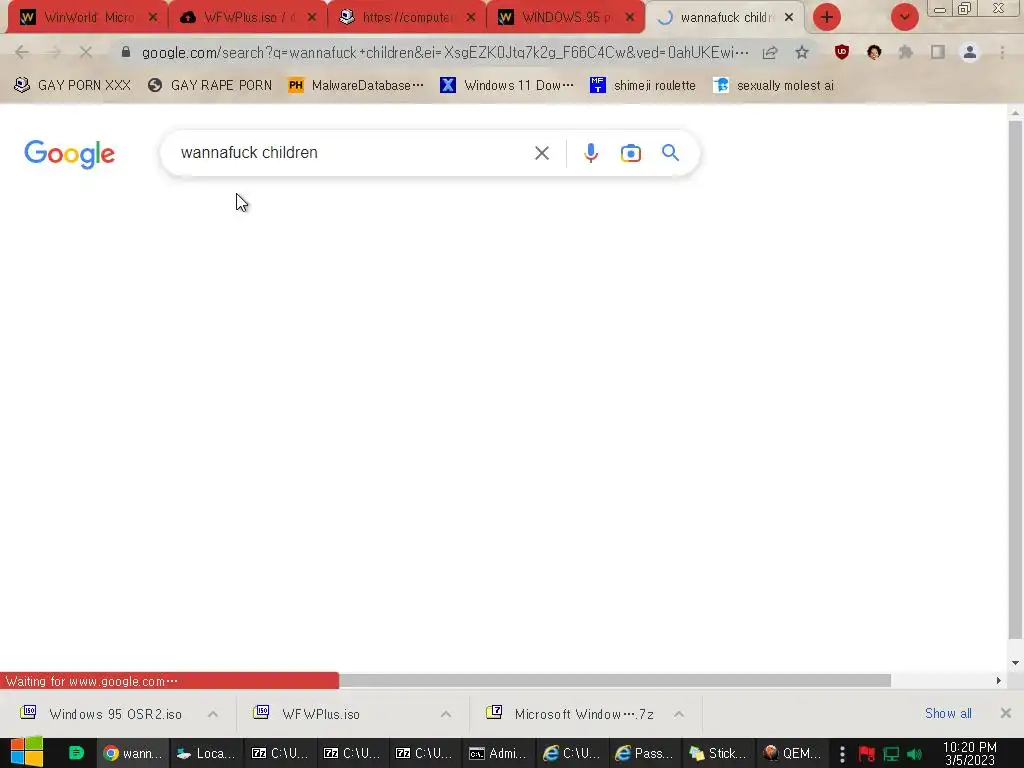The height and width of the screenshot is (768, 1024).
Task: View site information via the lock icon
Action: point(126,52)
